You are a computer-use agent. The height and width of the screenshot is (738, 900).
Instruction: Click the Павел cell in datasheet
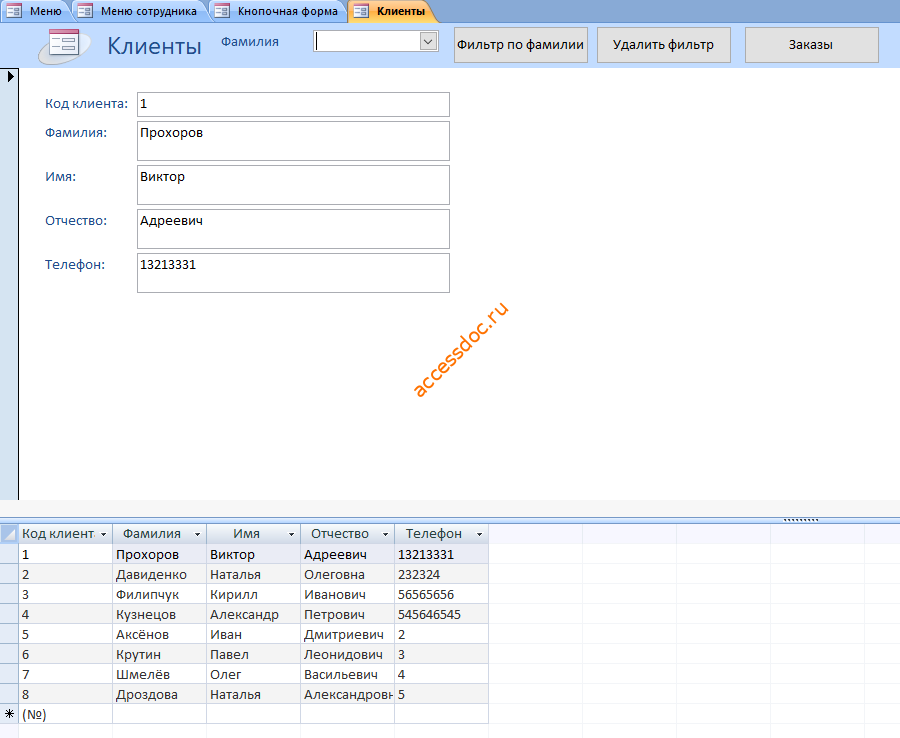tap(253, 655)
